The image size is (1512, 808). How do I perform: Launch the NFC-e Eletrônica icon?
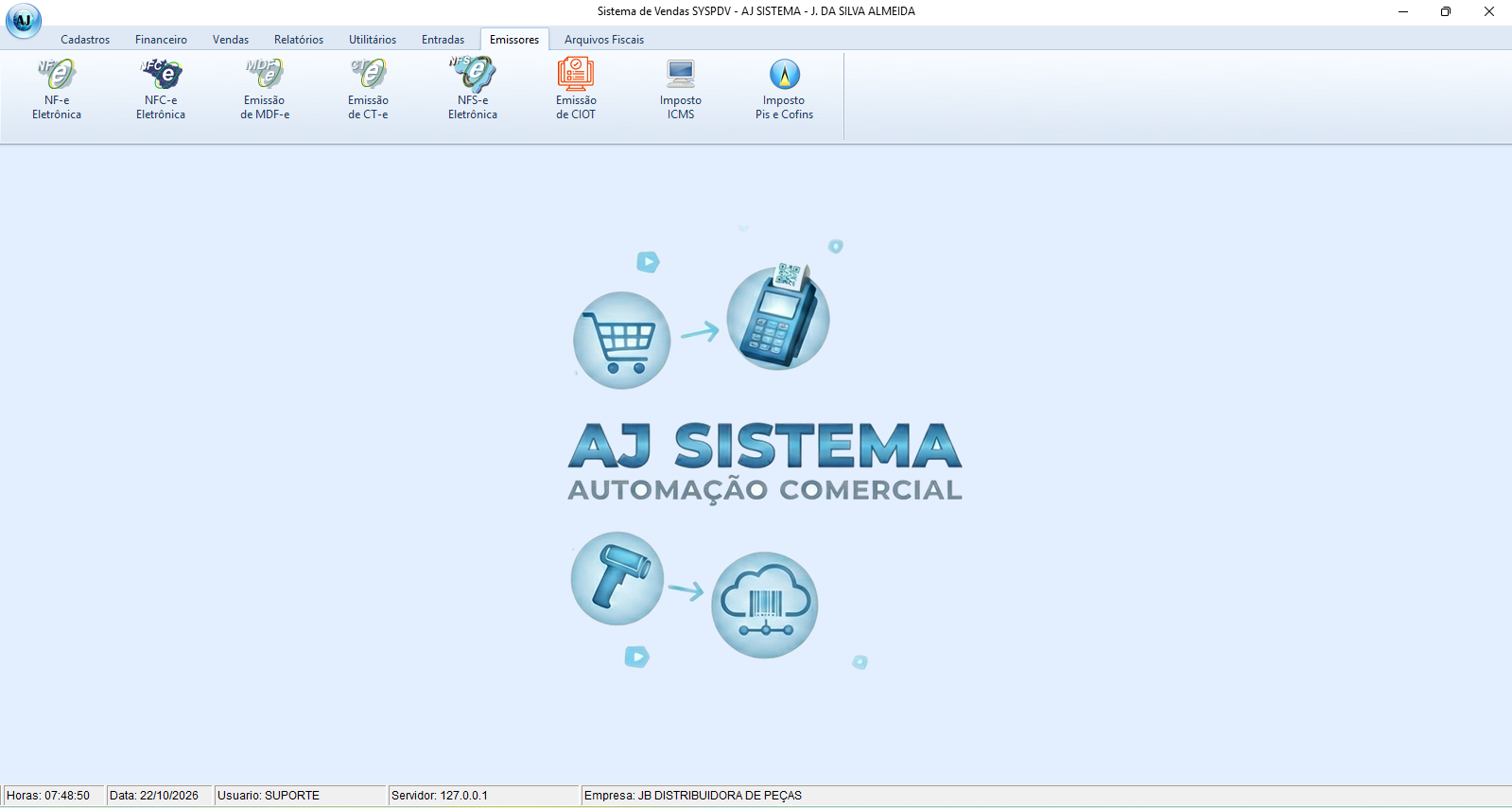pyautogui.click(x=161, y=89)
